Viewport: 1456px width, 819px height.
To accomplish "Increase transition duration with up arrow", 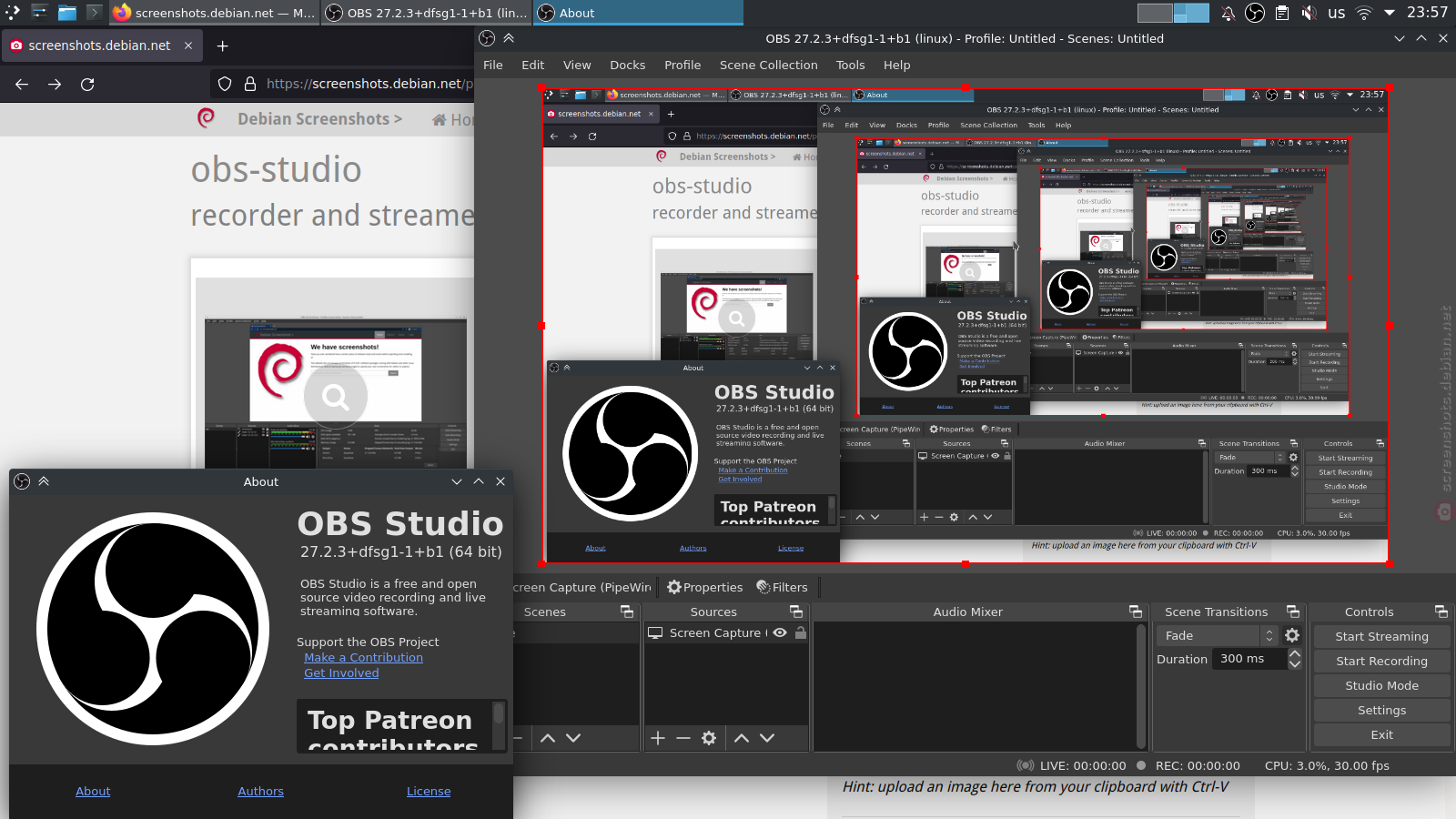I will pyautogui.click(x=1295, y=654).
